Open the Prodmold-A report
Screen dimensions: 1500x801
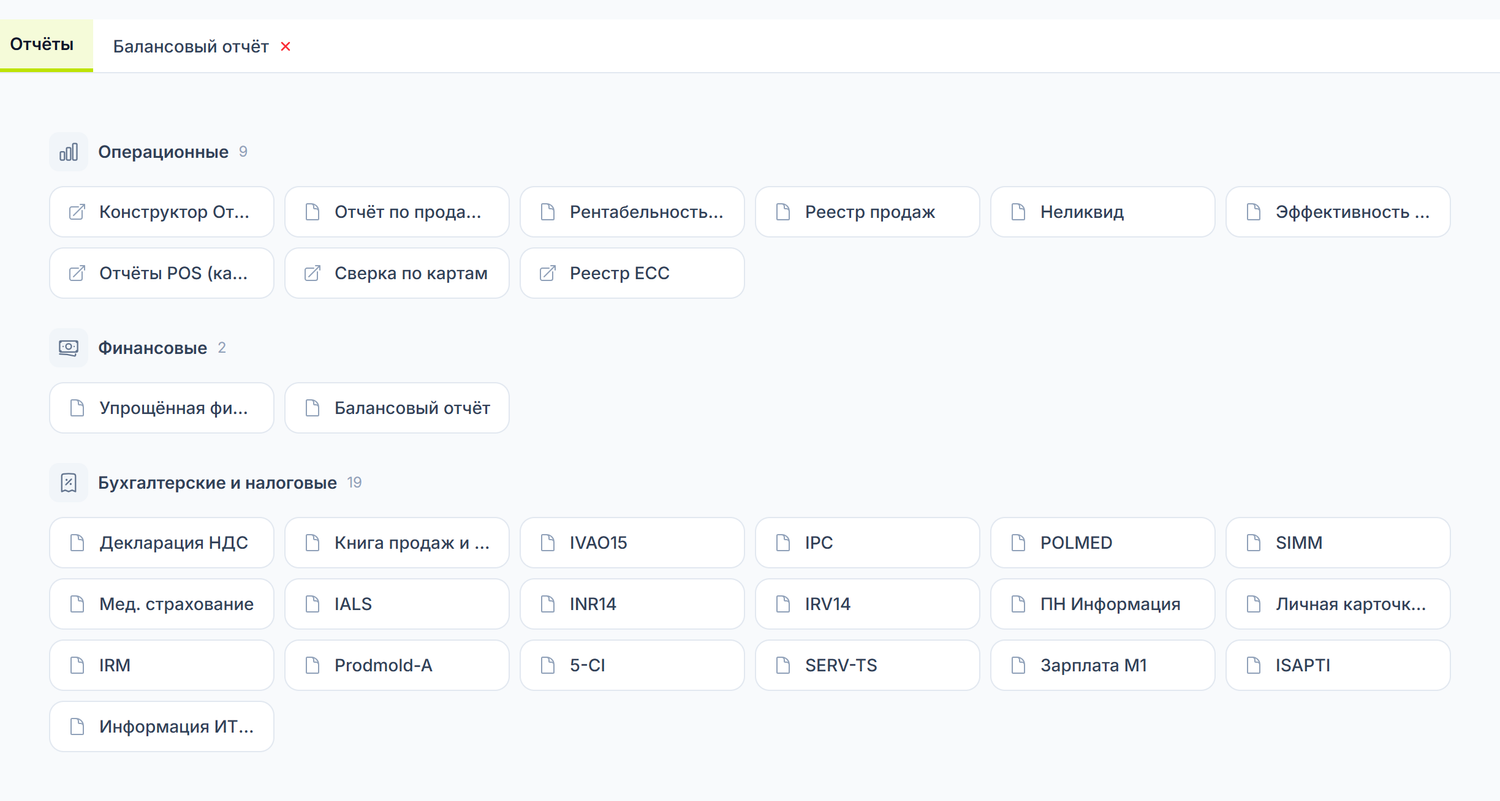(x=397, y=665)
